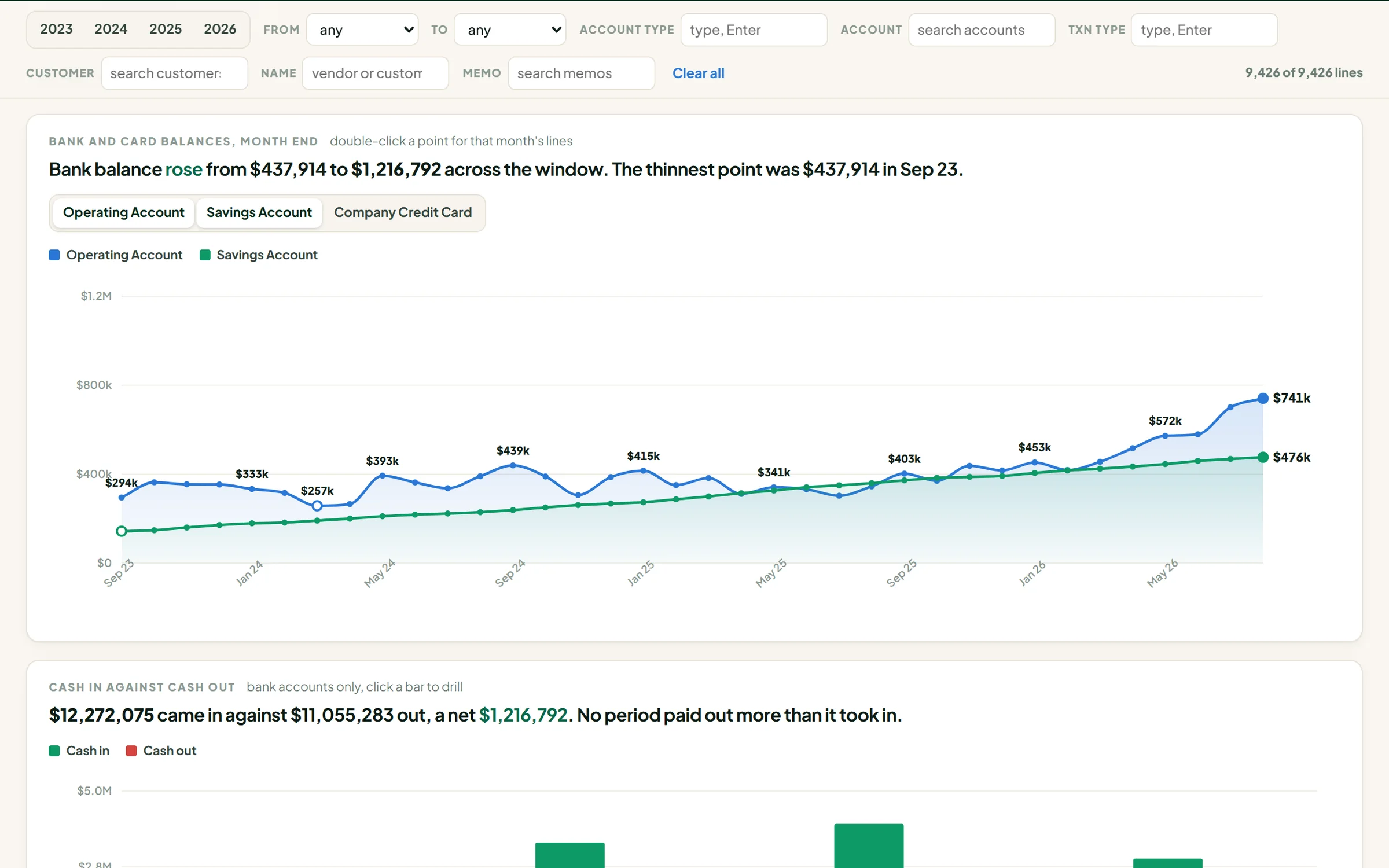Click the '$1.2M' balance axis label
This screenshot has width=1389, height=868.
96,296
